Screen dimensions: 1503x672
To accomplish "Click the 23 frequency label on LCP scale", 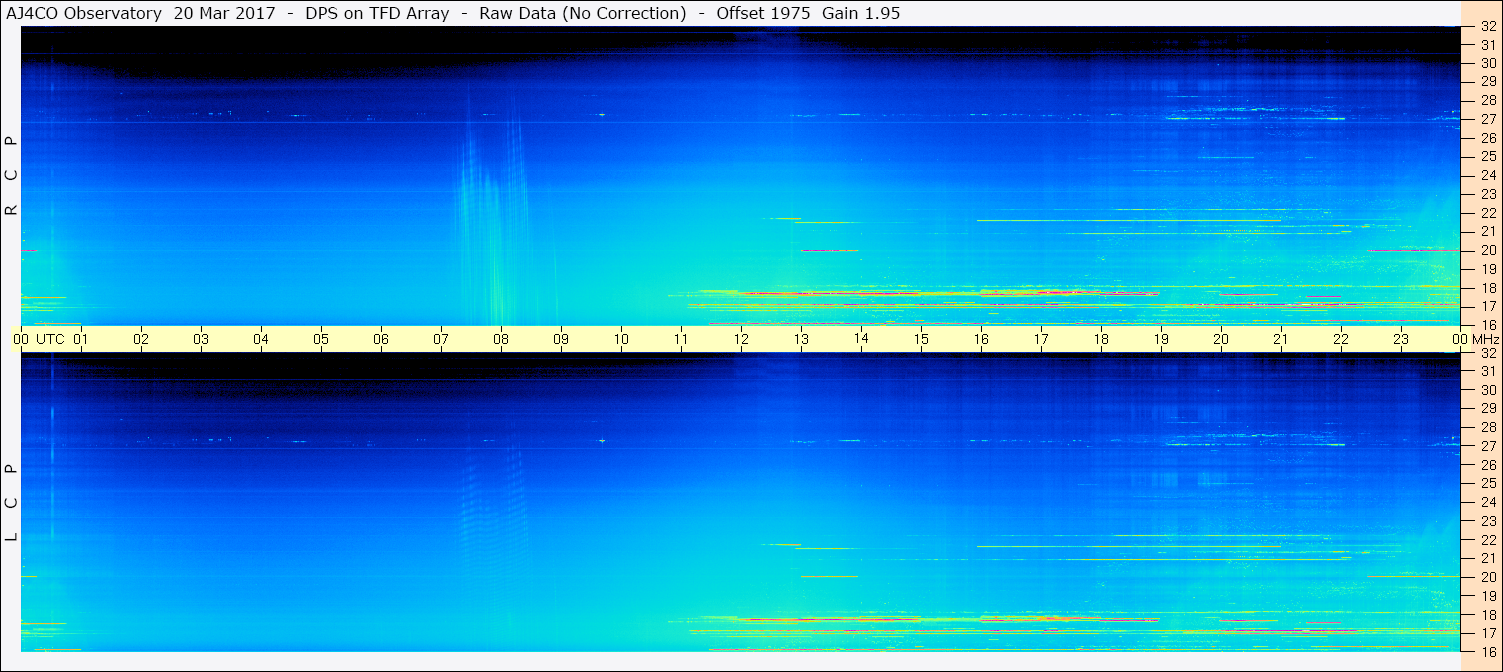I will click(x=1488, y=520).
